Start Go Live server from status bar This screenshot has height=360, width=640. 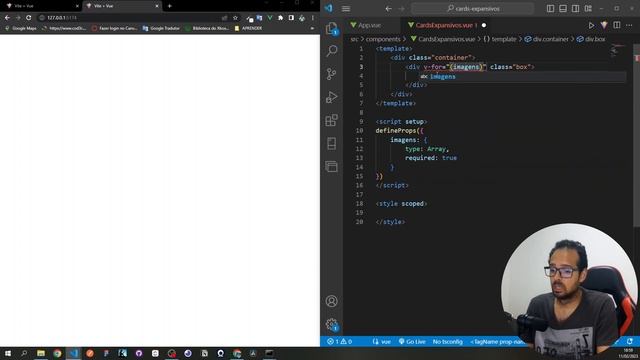[x=412, y=342]
